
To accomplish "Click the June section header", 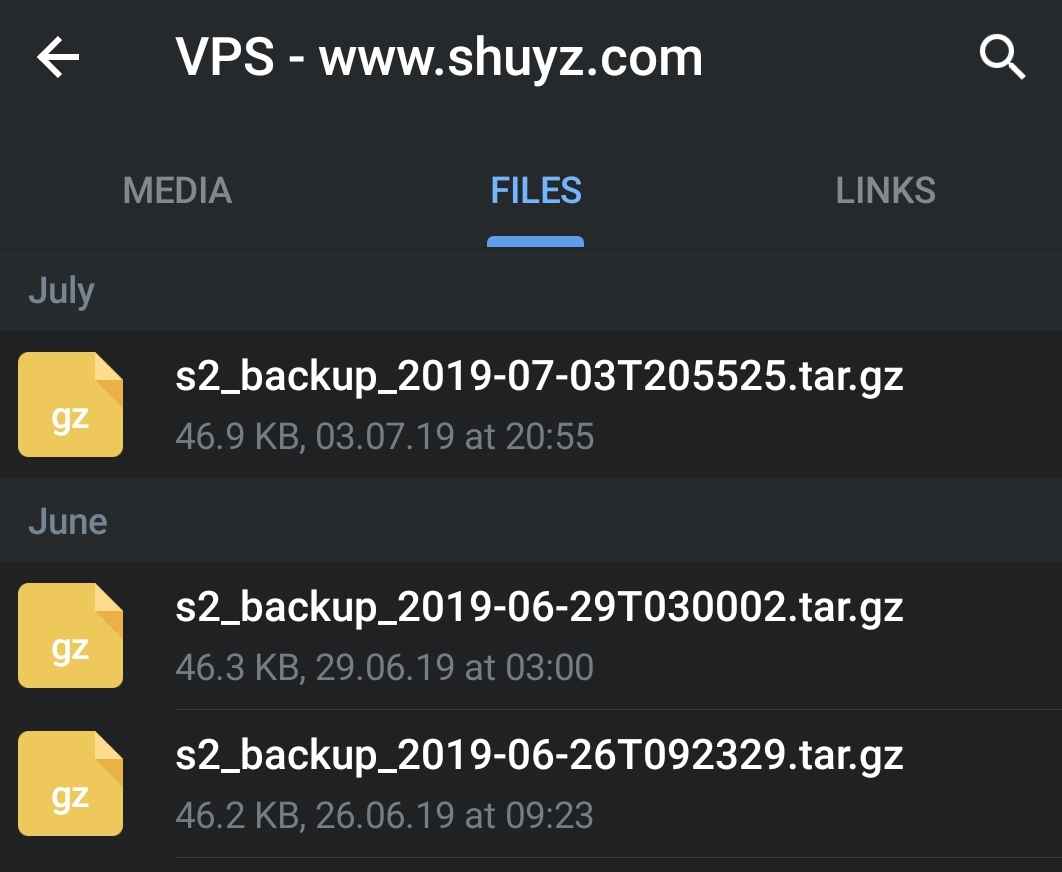I will (x=68, y=522).
